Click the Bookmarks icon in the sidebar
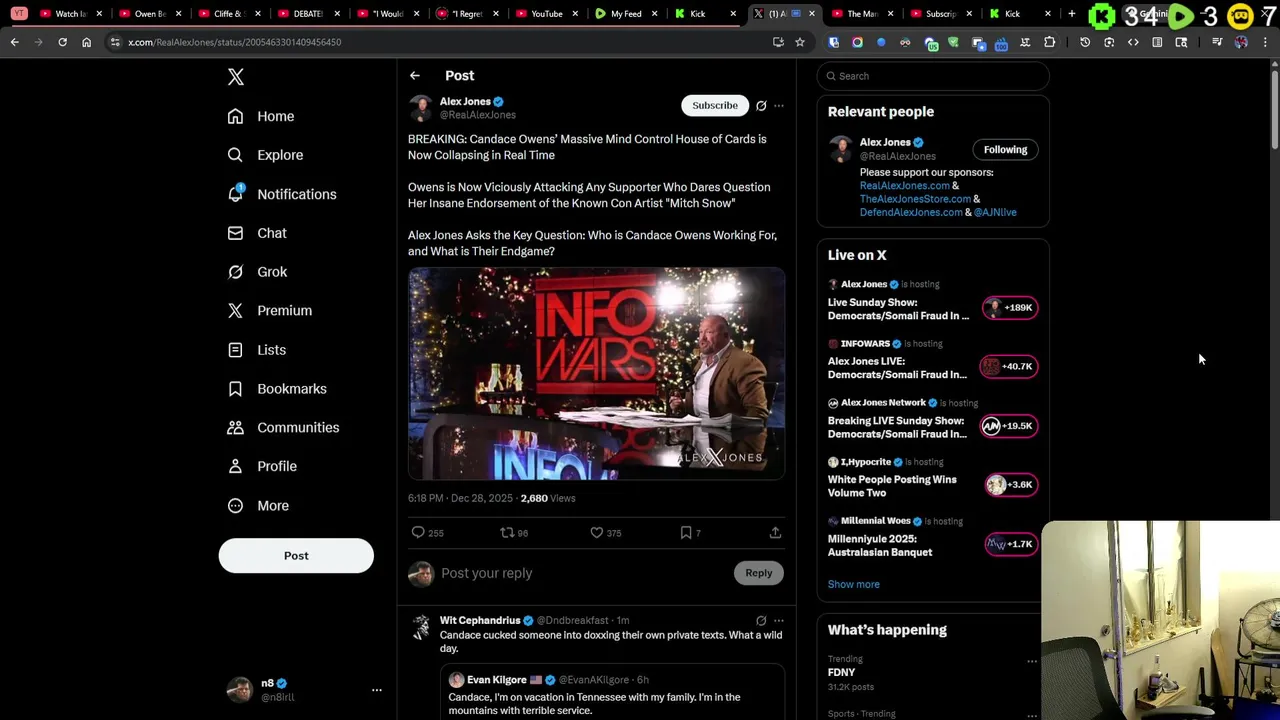Viewport: 1280px width, 720px height. pos(235,389)
